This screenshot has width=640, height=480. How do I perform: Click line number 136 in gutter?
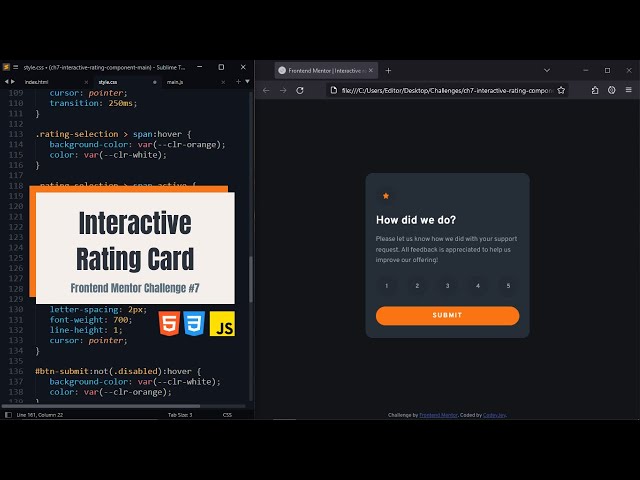[16, 371]
